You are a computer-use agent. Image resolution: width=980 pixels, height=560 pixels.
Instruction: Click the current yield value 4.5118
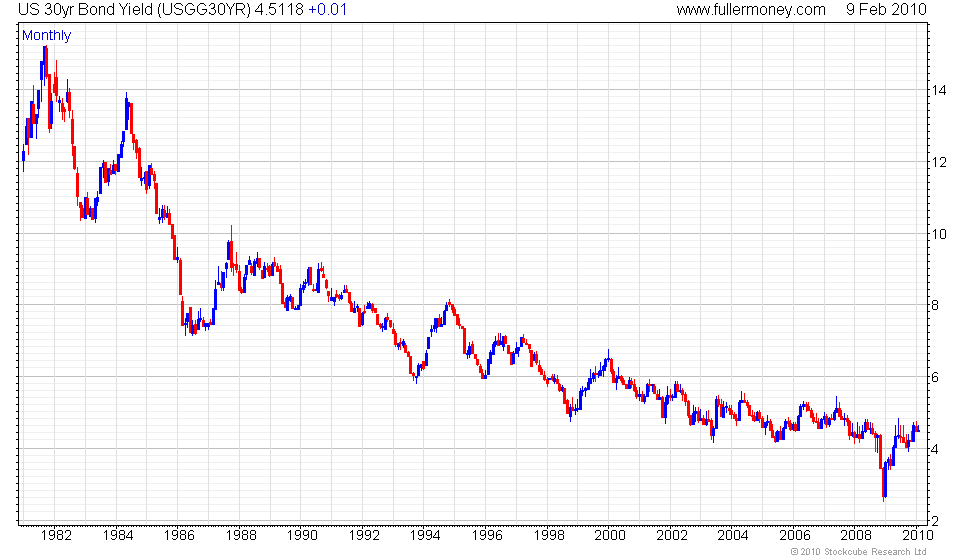pos(279,10)
